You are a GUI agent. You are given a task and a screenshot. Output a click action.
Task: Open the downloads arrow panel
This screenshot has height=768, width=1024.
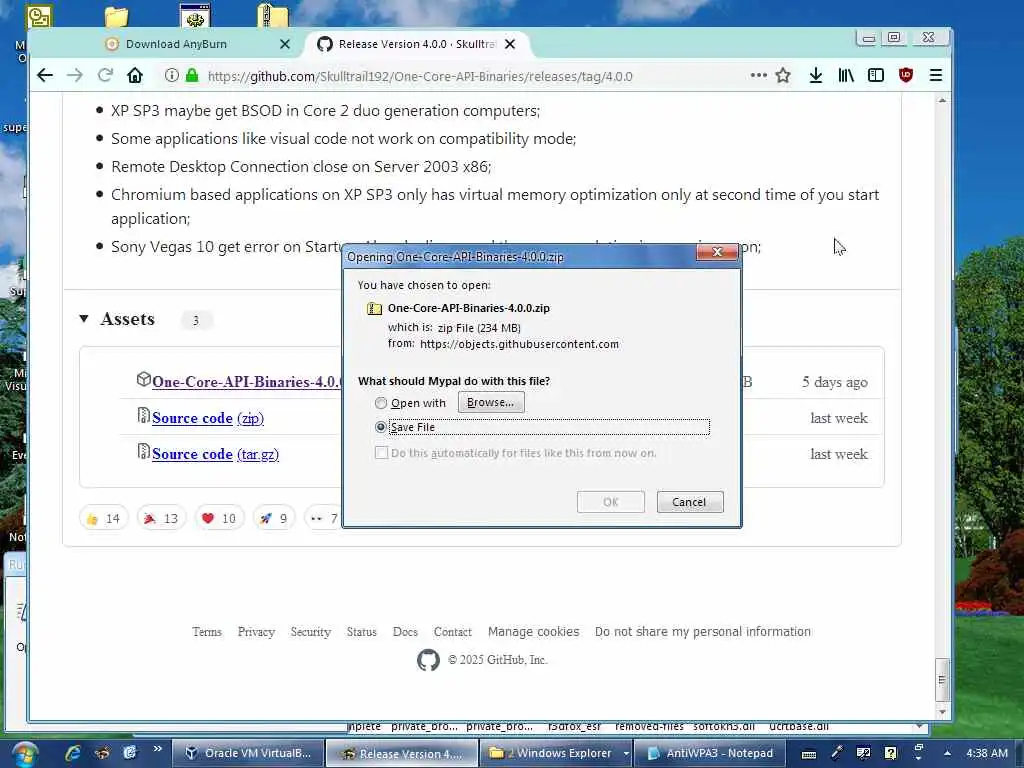816,76
